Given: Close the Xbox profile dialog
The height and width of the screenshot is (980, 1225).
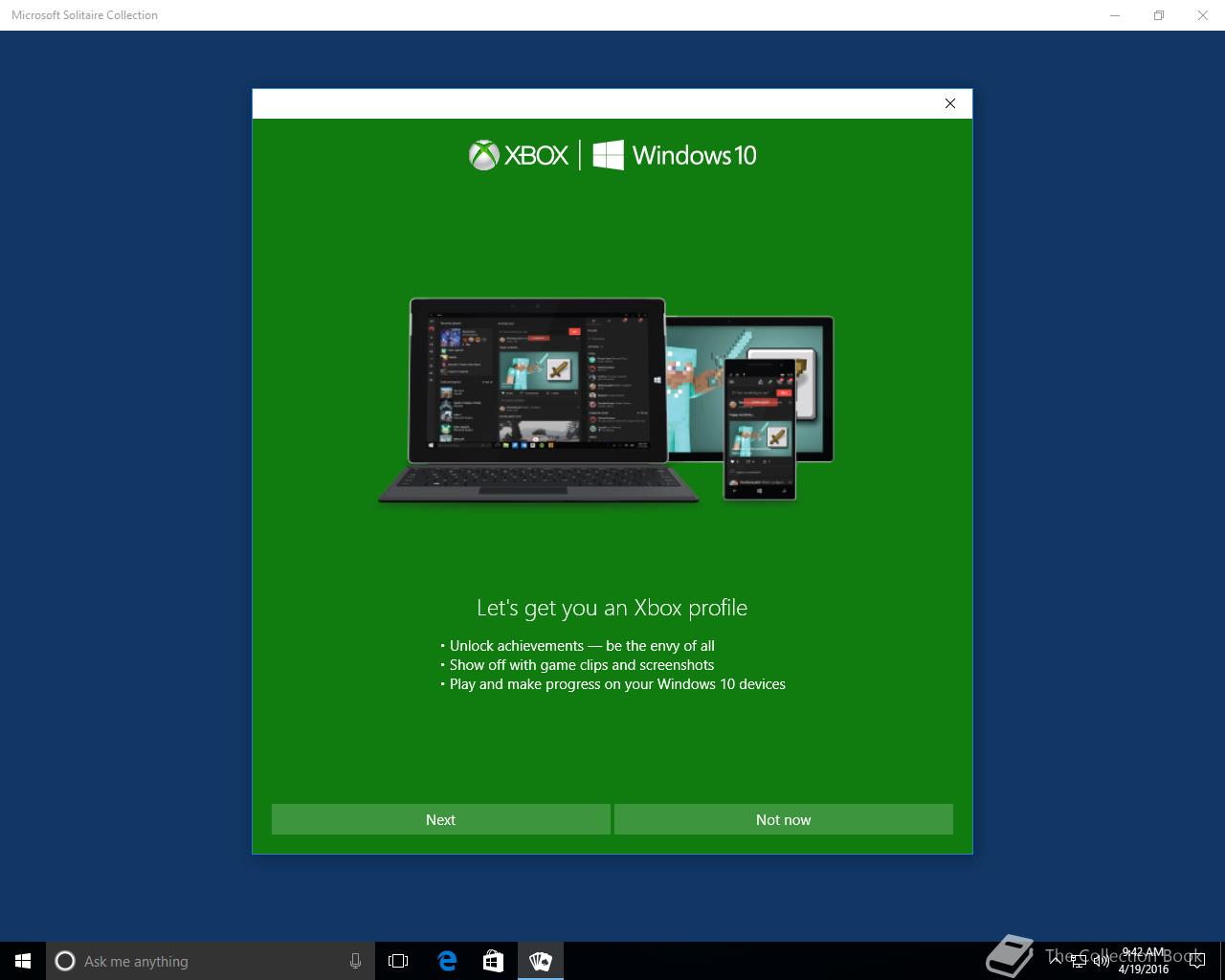Looking at the screenshot, I should tap(950, 103).
